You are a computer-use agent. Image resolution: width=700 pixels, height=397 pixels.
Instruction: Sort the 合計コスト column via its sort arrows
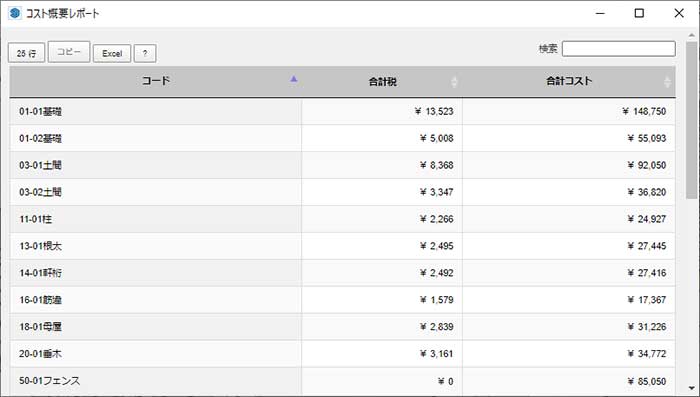click(x=667, y=82)
